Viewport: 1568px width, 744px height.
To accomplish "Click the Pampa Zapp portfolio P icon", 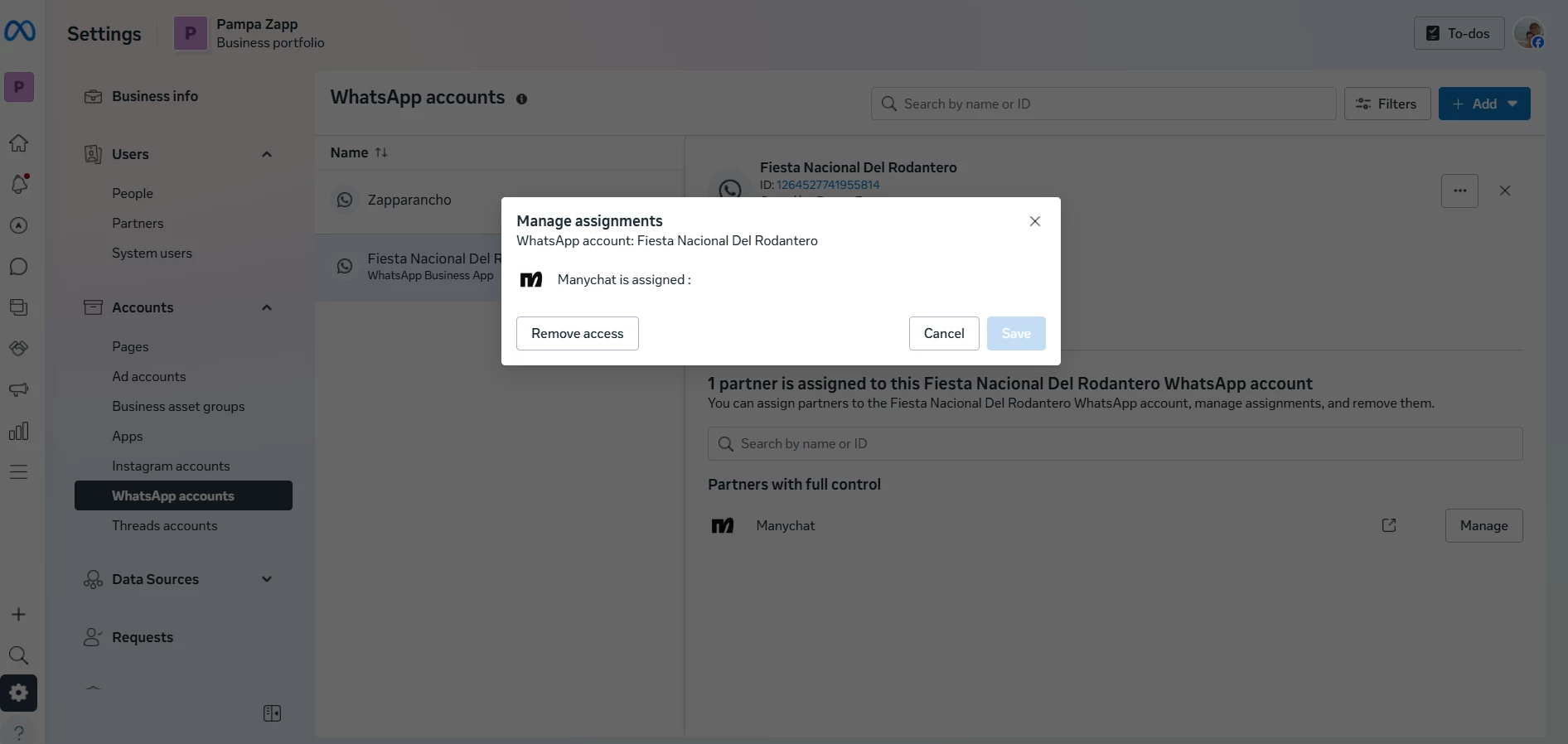I will (191, 33).
